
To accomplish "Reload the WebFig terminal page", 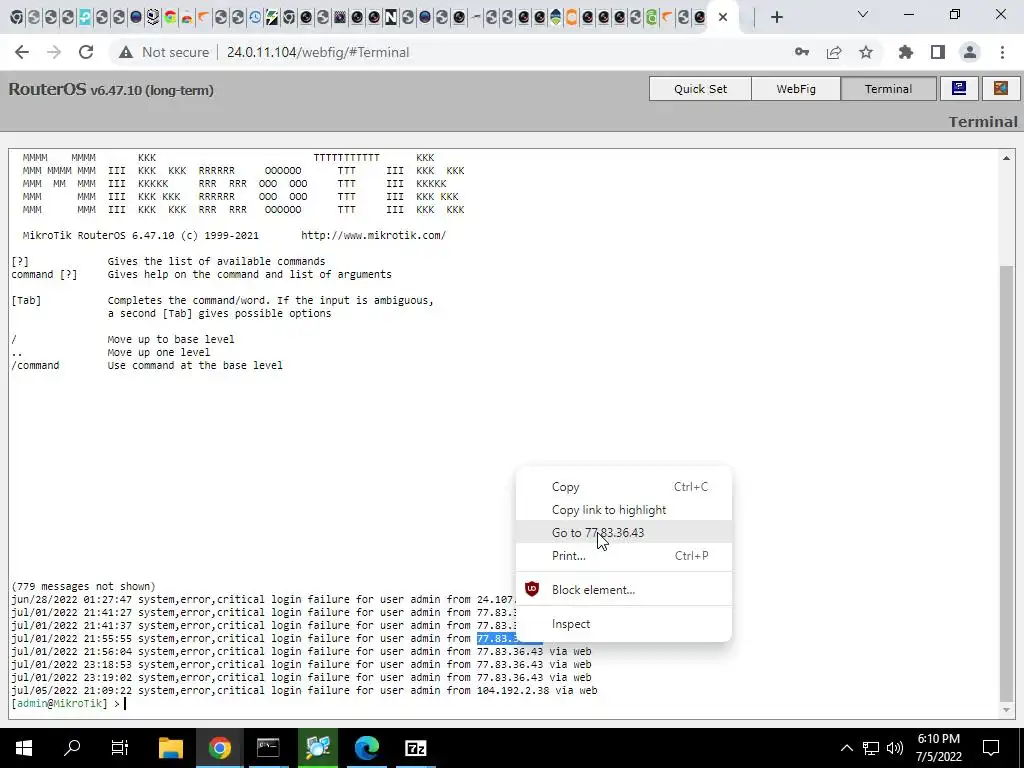I will pyautogui.click(x=86, y=52).
